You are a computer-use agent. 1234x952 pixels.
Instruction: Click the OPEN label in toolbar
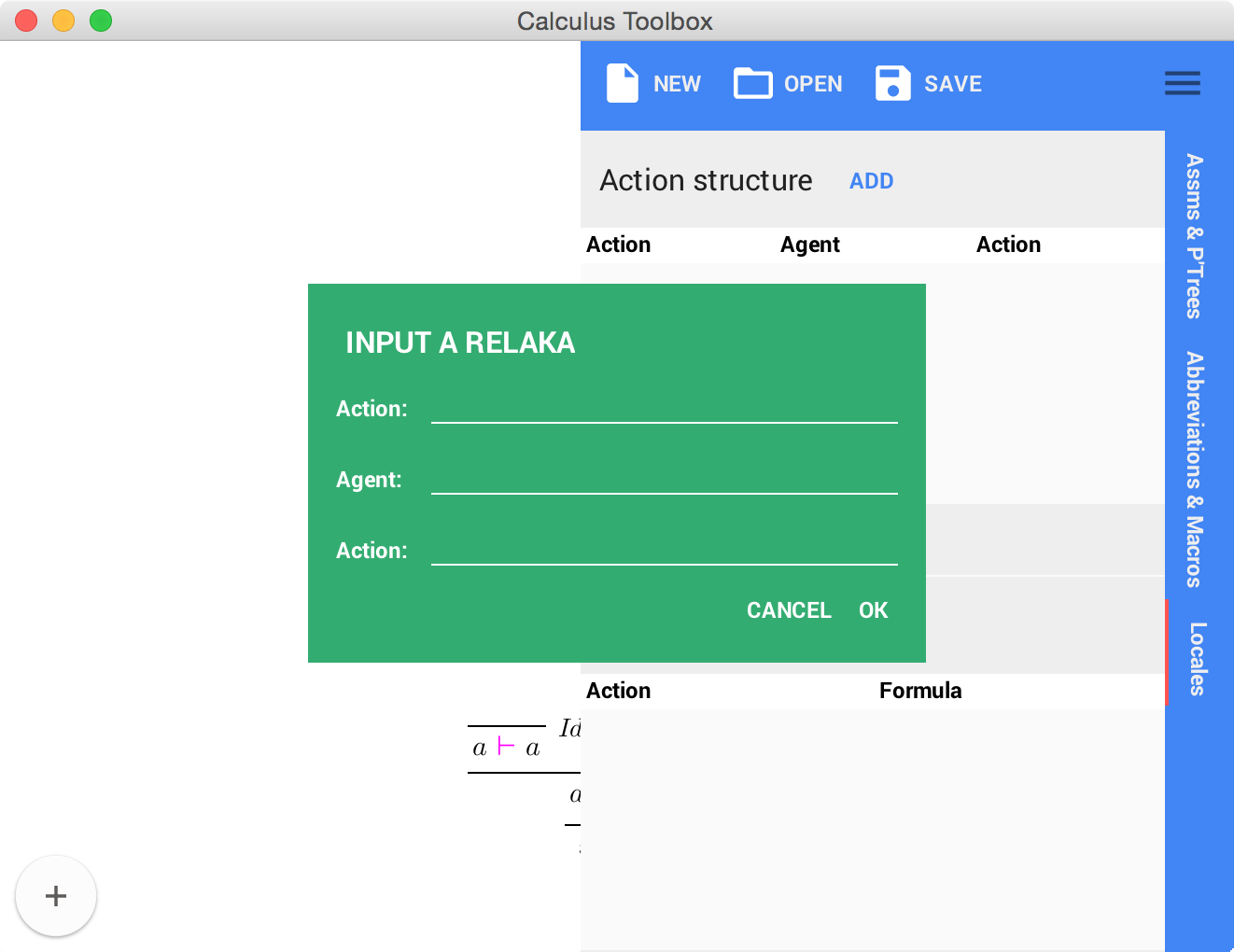pyautogui.click(x=813, y=84)
